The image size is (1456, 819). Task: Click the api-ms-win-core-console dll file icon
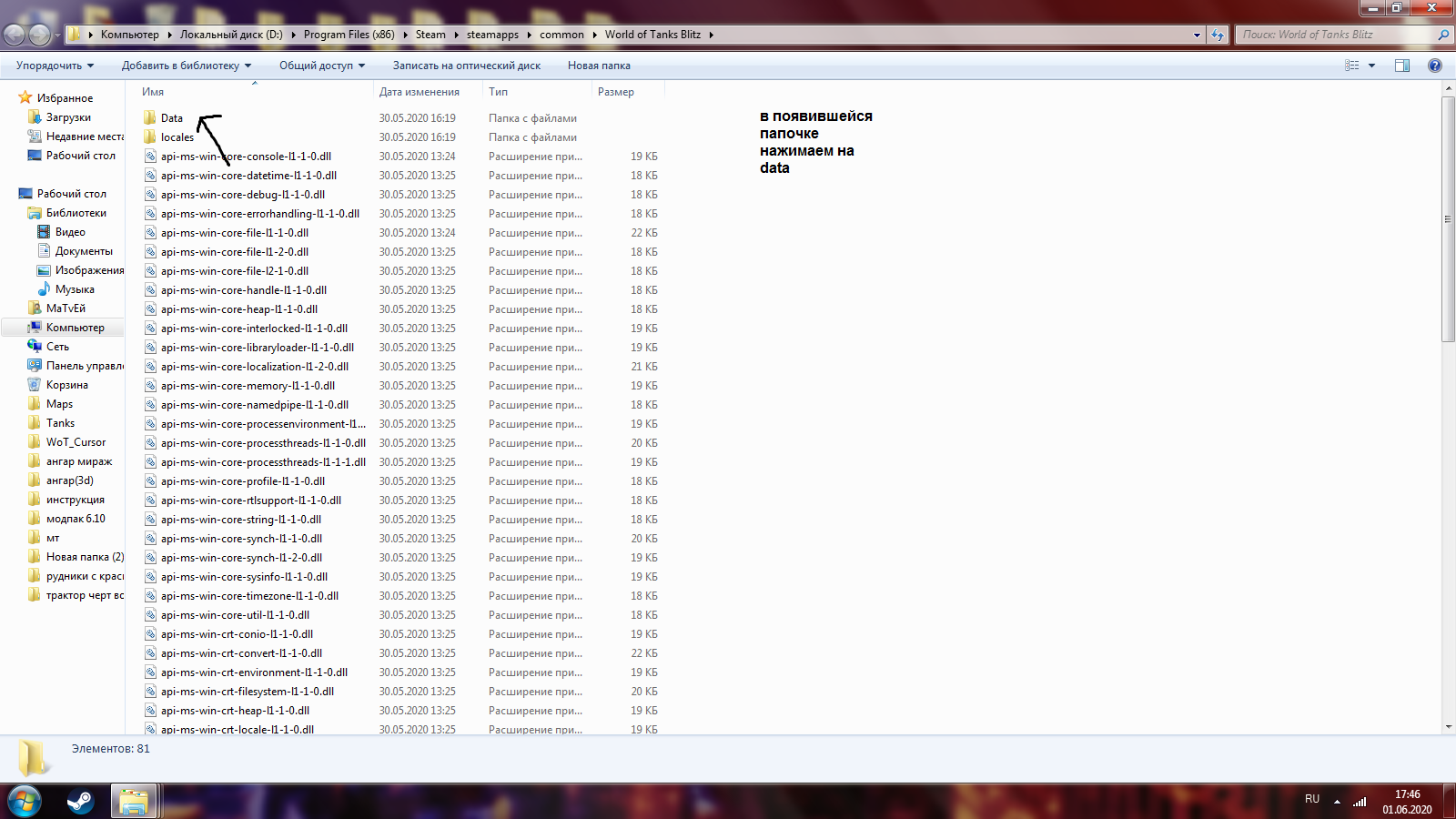150,157
